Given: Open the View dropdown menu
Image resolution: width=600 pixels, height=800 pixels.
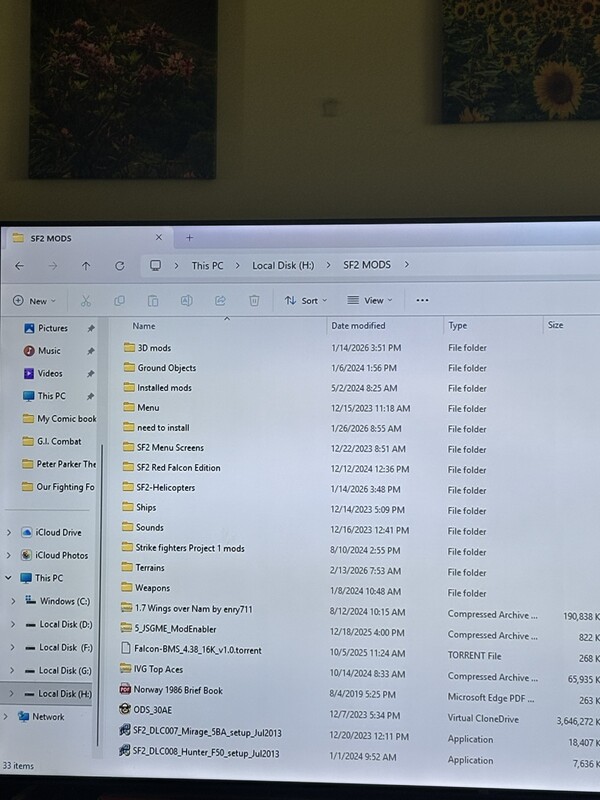Looking at the screenshot, I should (370, 300).
